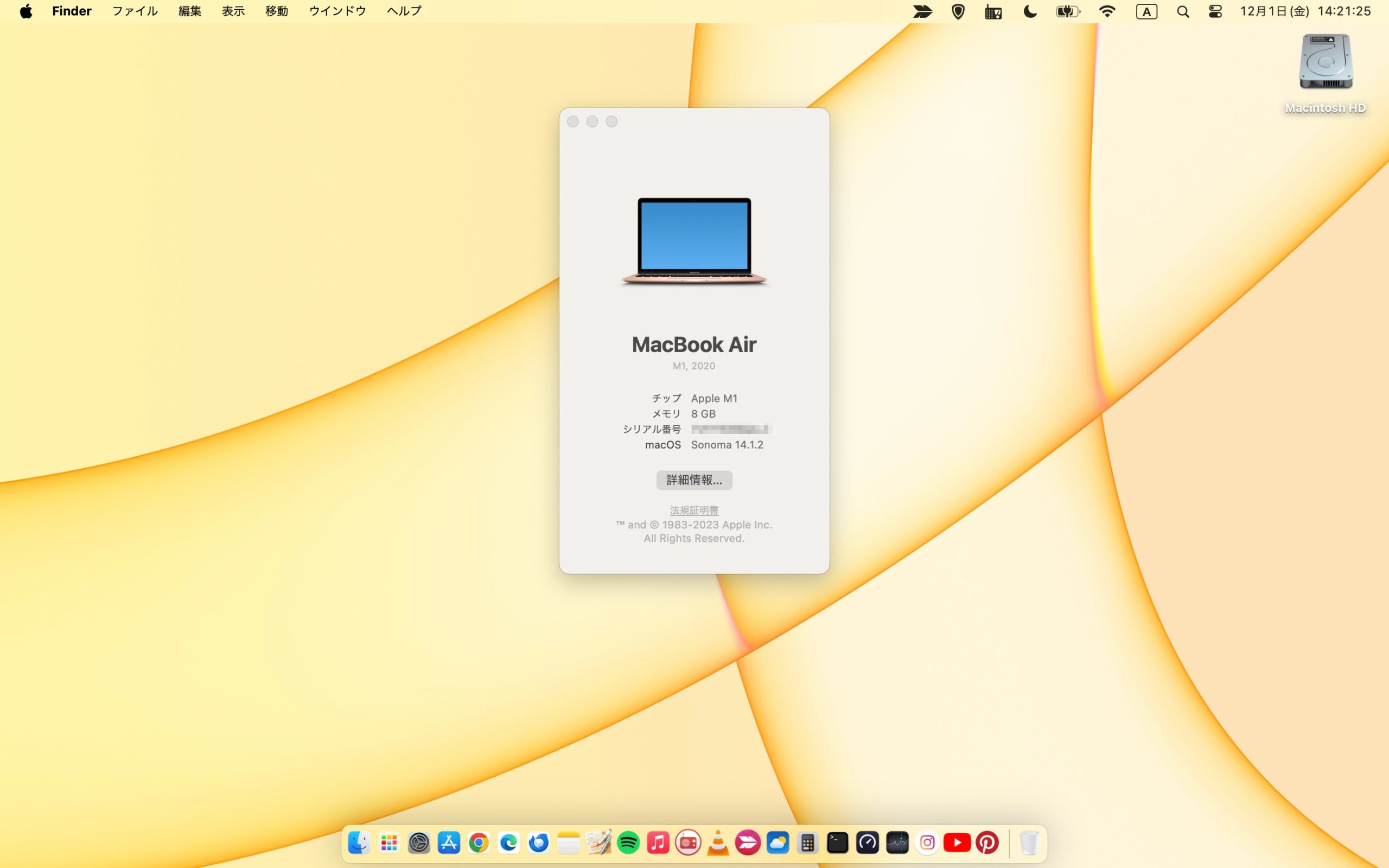
Task: Click the 詳細情報... button
Action: (x=694, y=480)
